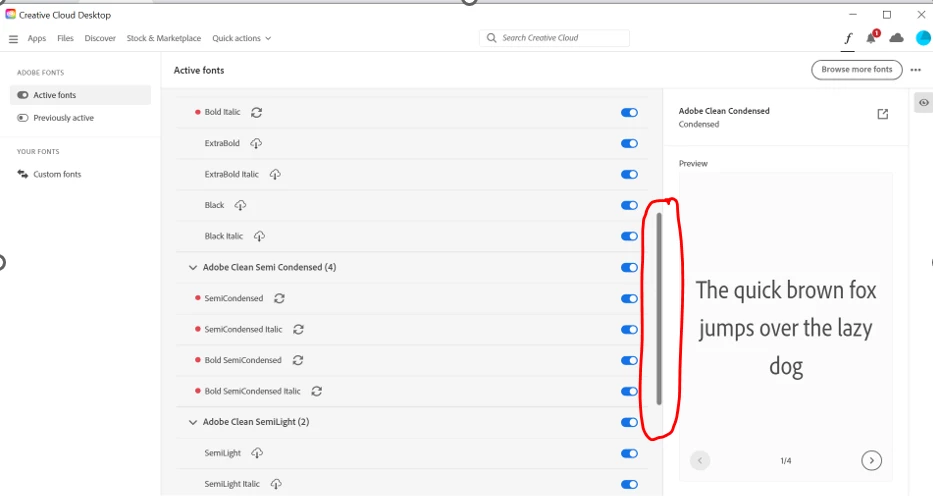
Task: Click the font list scrollbar thumb
Action: coord(659,309)
